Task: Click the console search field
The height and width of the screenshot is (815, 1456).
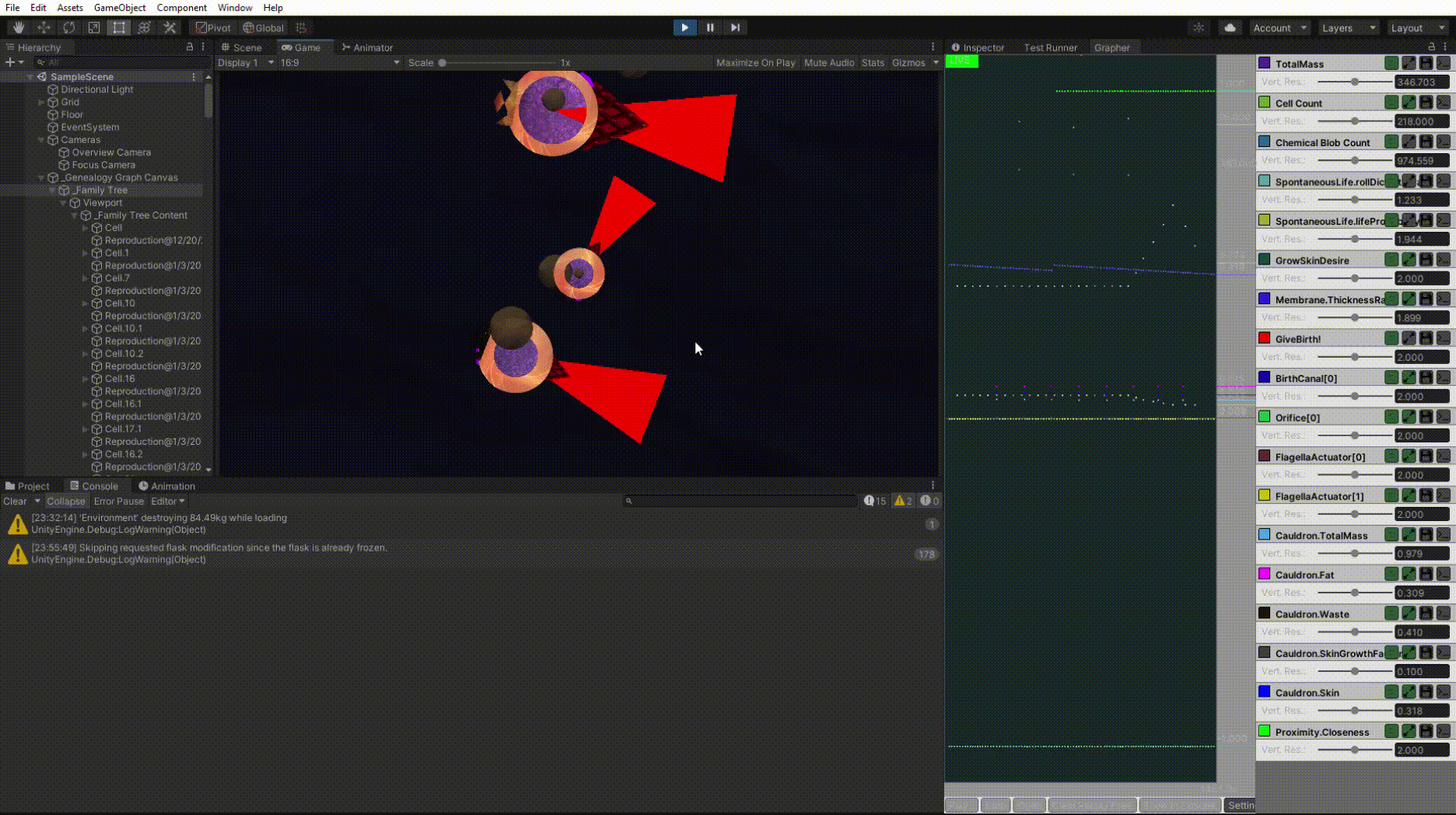Action: [x=740, y=502]
